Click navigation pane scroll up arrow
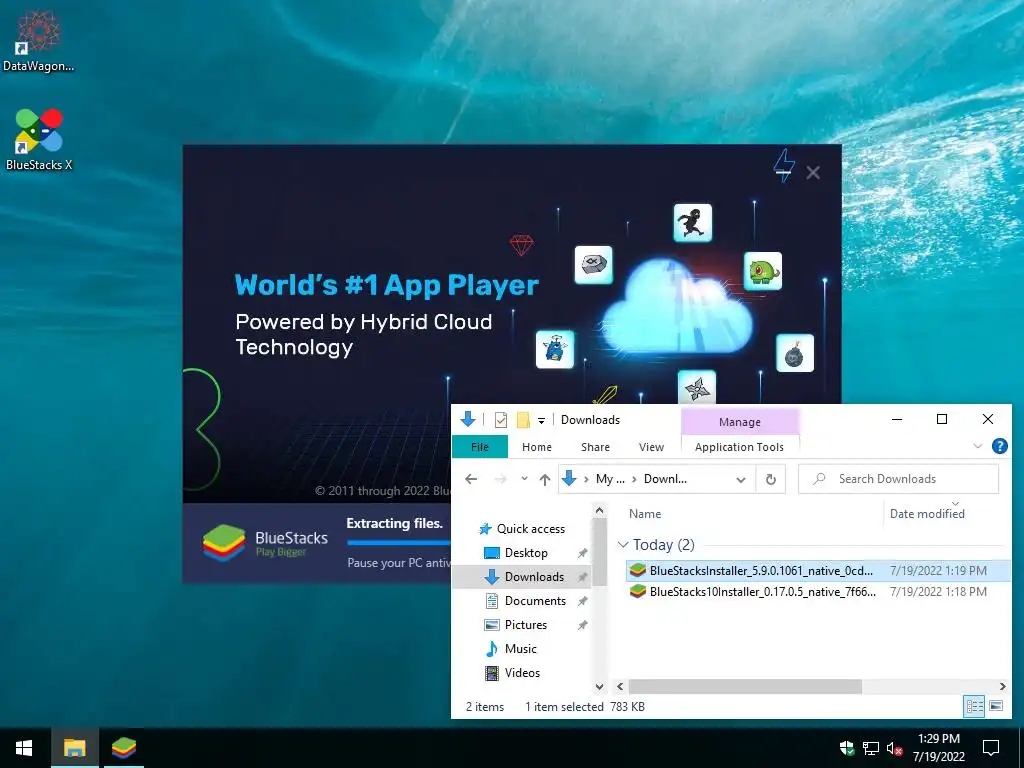1024x768 pixels. pos(600,510)
